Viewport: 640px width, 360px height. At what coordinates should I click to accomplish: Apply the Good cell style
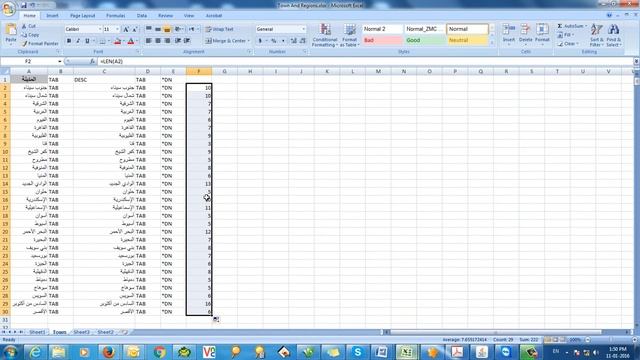[x=424, y=40]
